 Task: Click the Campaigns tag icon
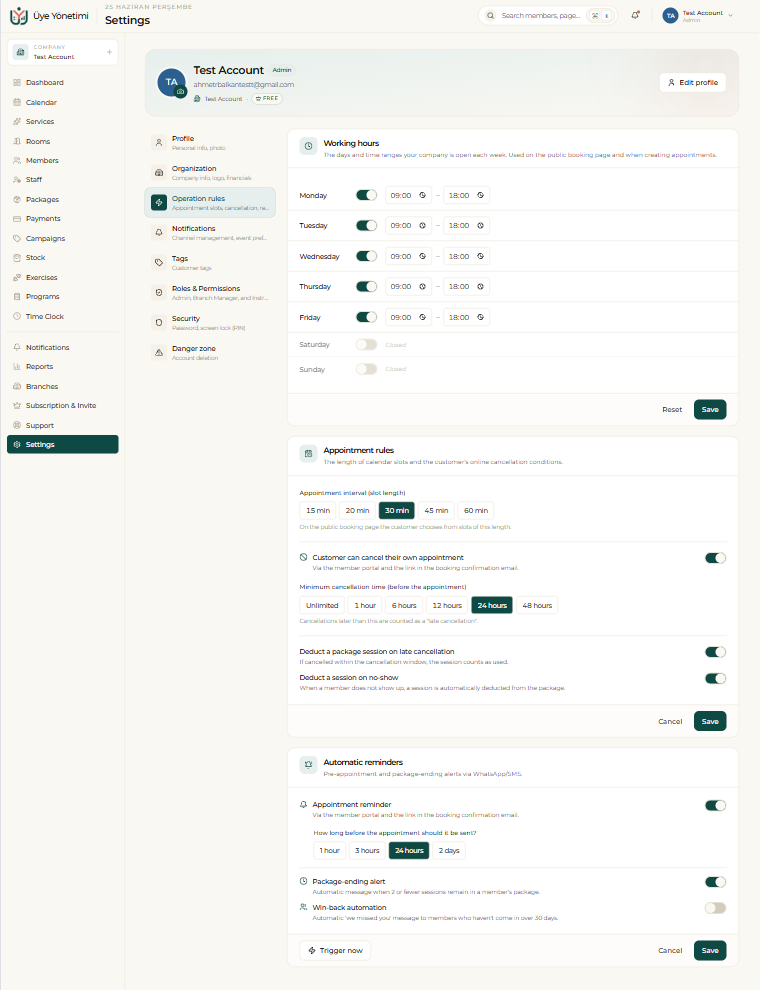click(17, 239)
